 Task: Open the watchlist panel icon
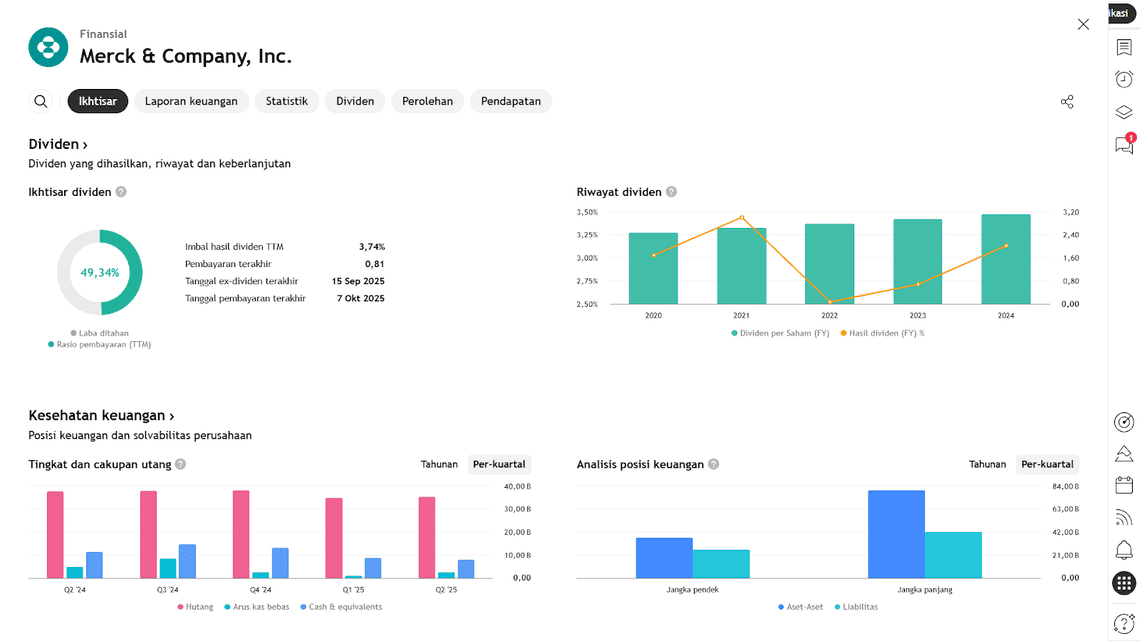[x=1124, y=47]
